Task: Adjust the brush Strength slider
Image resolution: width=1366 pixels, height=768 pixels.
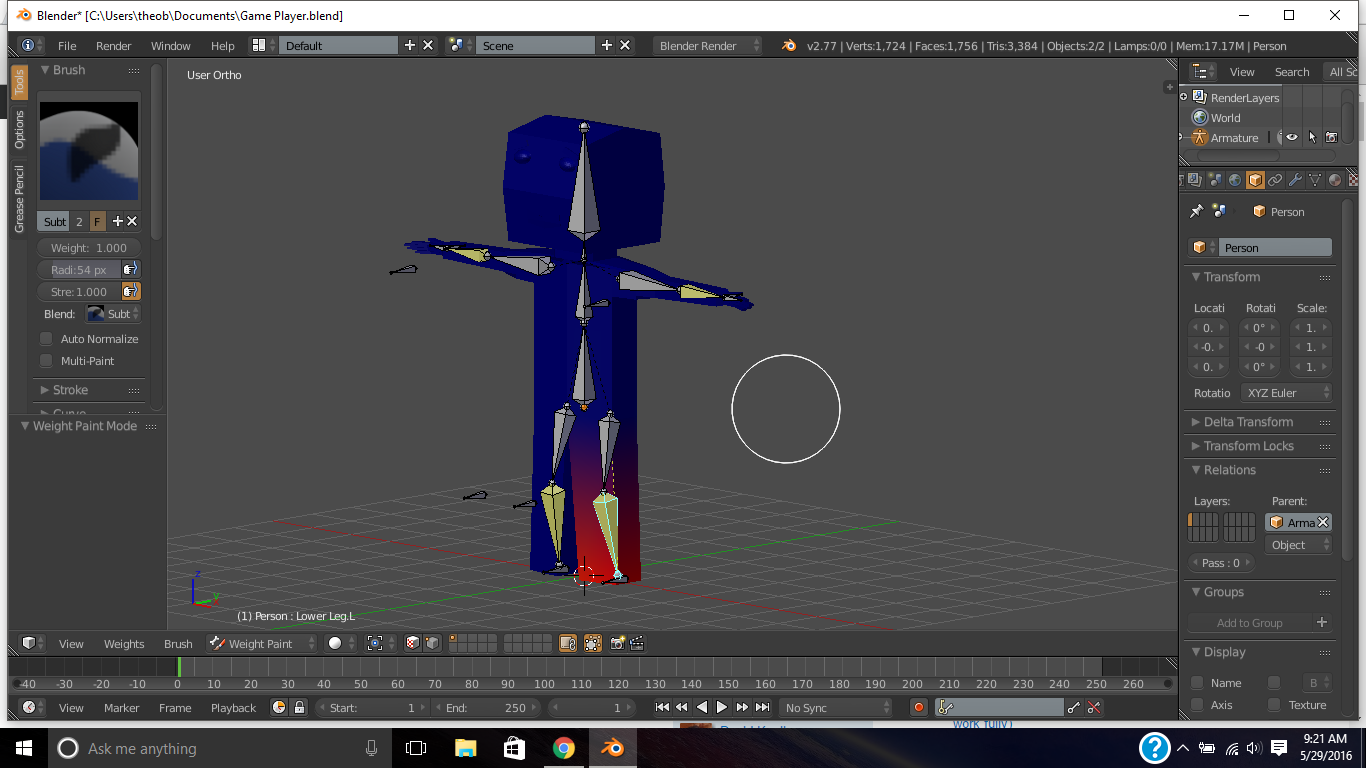Action: coord(79,291)
